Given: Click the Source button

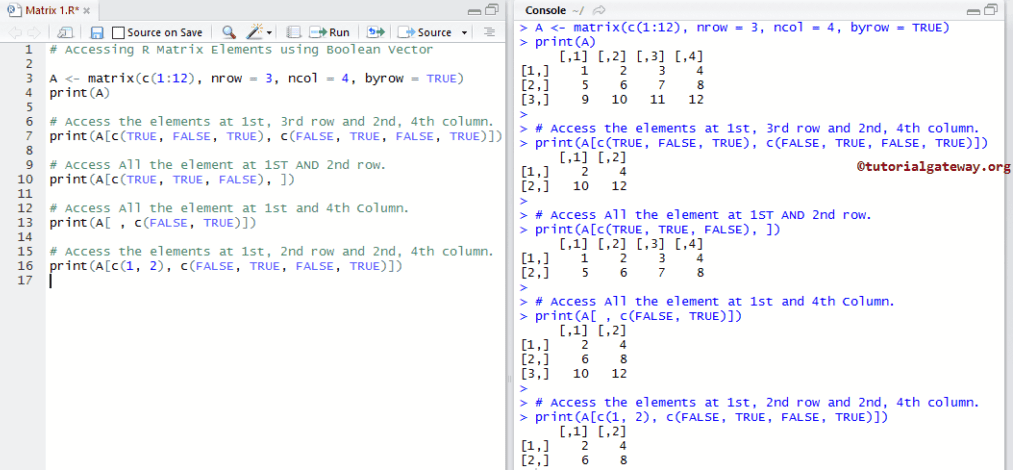Looking at the screenshot, I should click(x=426, y=32).
